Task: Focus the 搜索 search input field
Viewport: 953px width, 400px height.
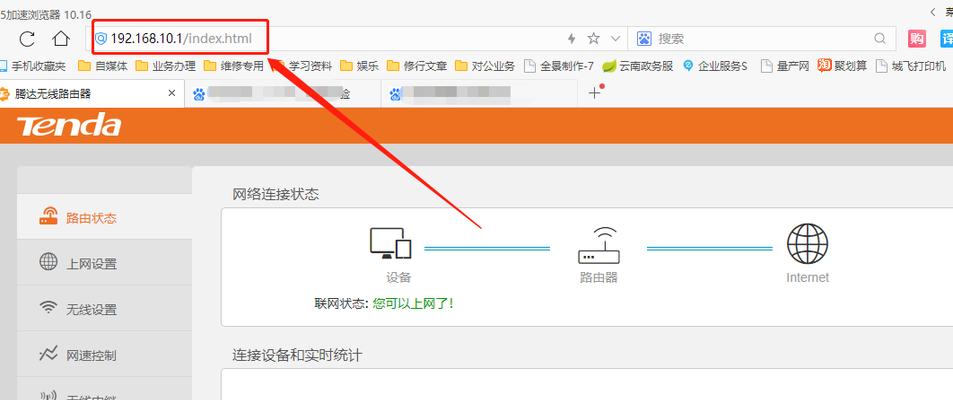Action: [x=762, y=39]
